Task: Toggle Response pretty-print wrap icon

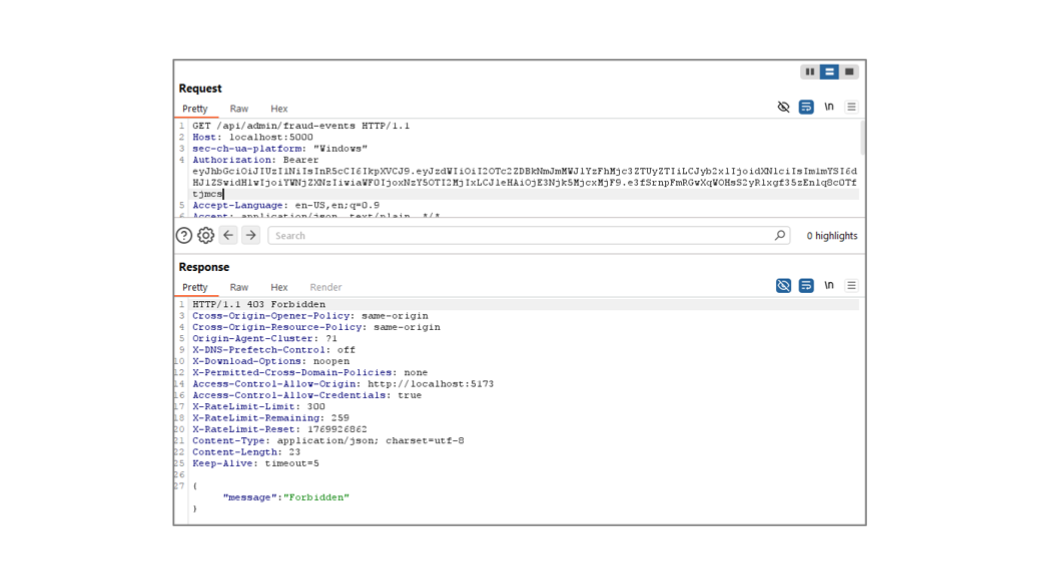Action: 806,285
